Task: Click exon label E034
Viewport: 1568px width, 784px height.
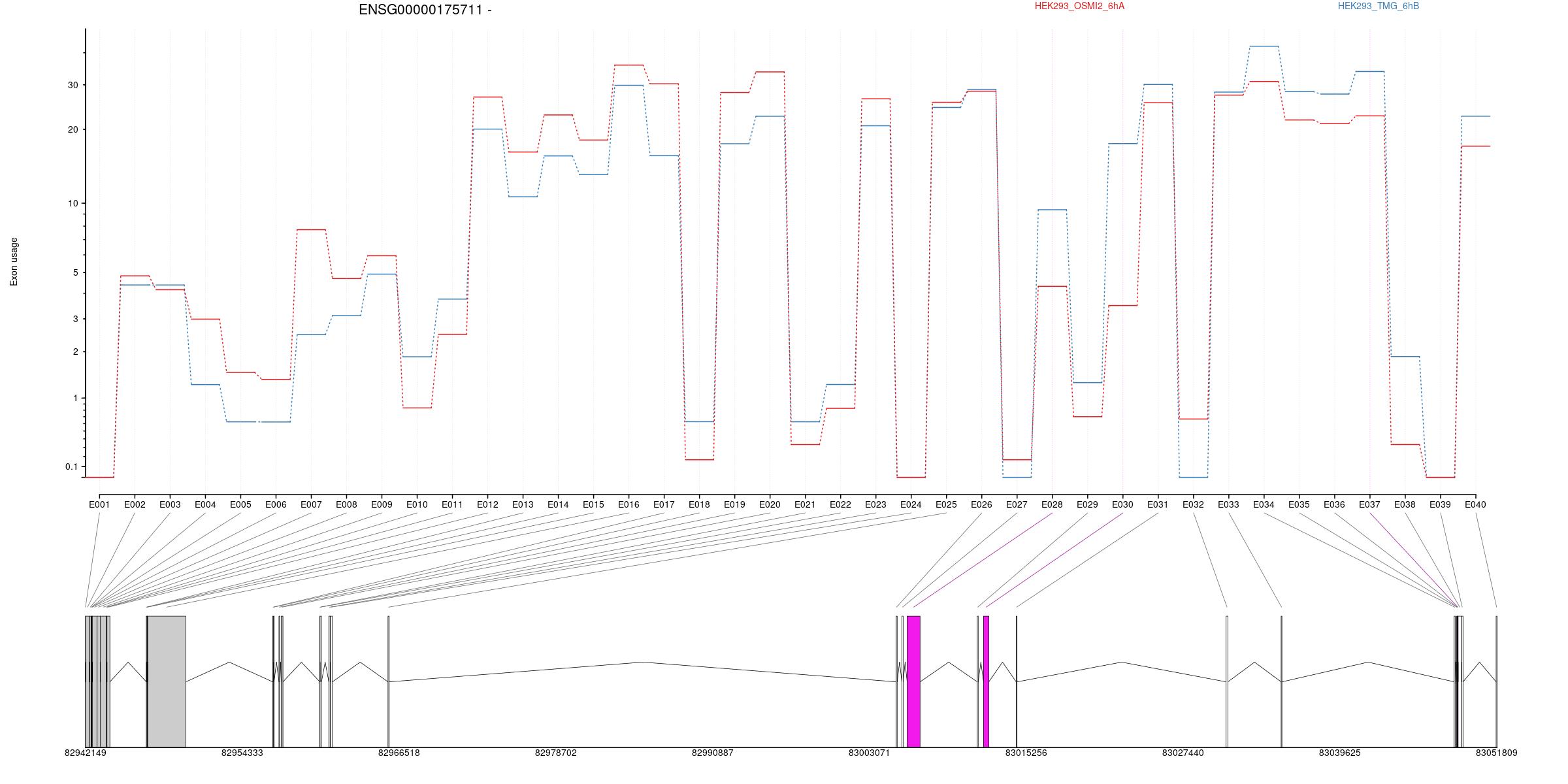Action: pyautogui.click(x=1264, y=504)
